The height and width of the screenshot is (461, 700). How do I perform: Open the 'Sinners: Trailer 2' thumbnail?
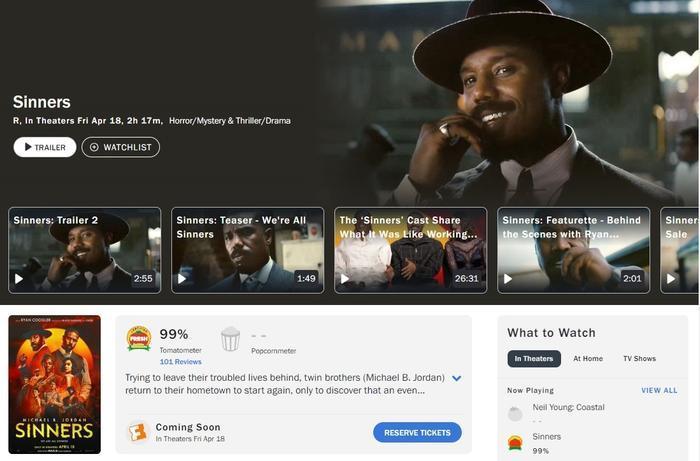[x=84, y=250]
